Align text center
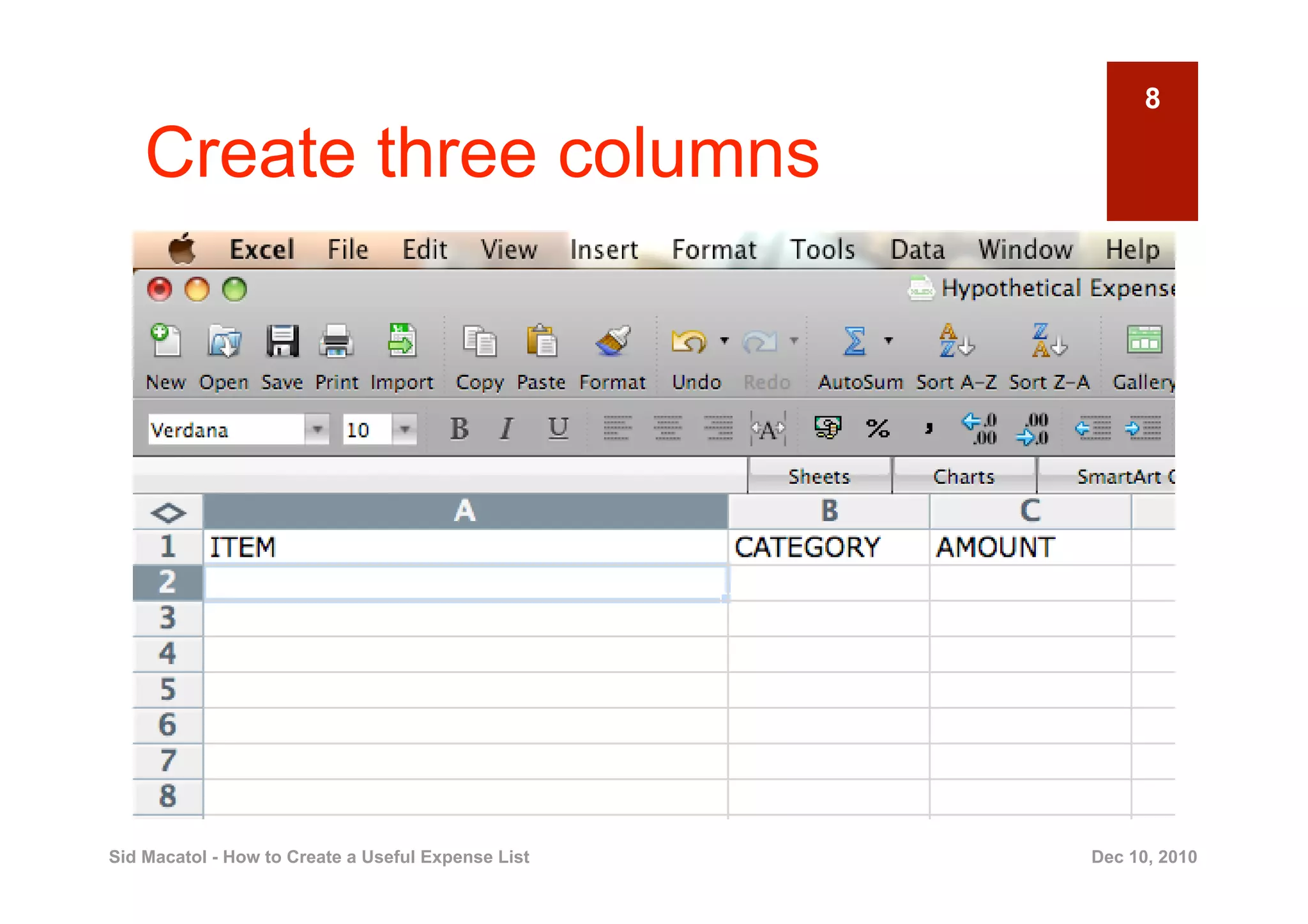 [x=667, y=428]
